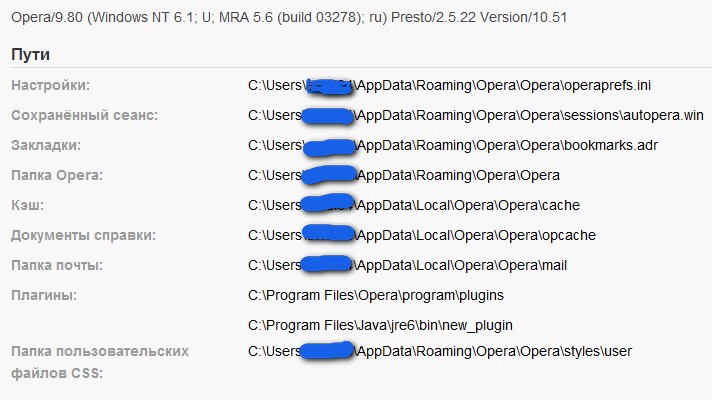Select the Opera program plugins path
Image resolution: width=712 pixels, height=400 pixels.
tap(376, 295)
